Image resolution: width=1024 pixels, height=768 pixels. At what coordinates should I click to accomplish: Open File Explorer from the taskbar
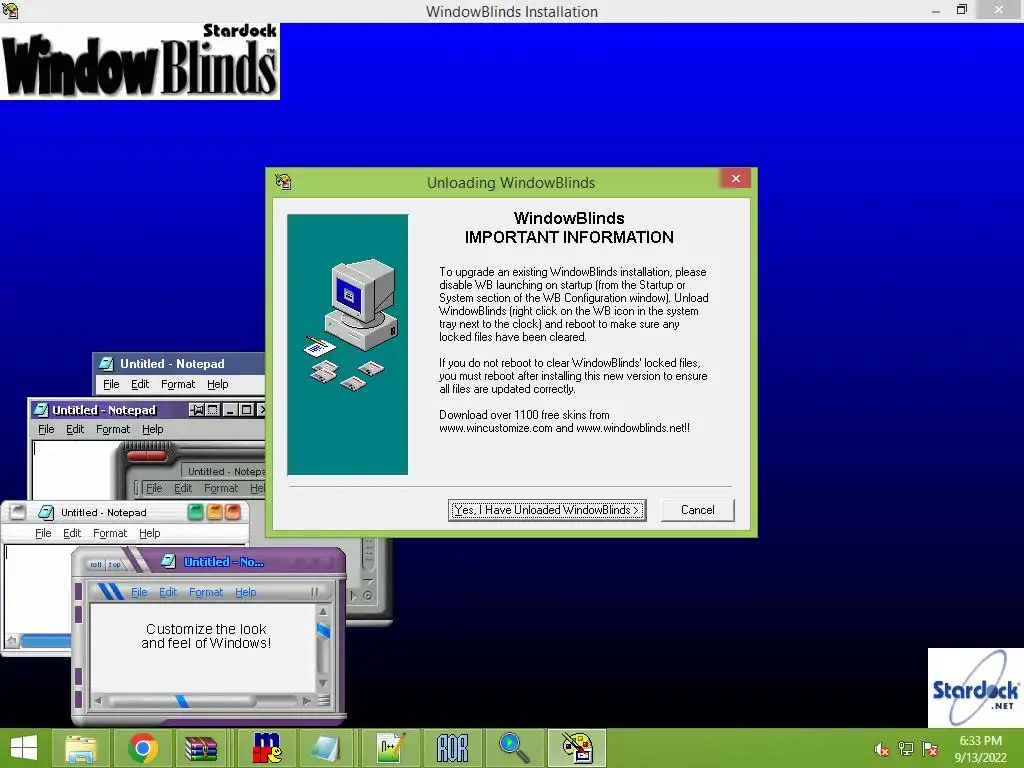coord(81,748)
